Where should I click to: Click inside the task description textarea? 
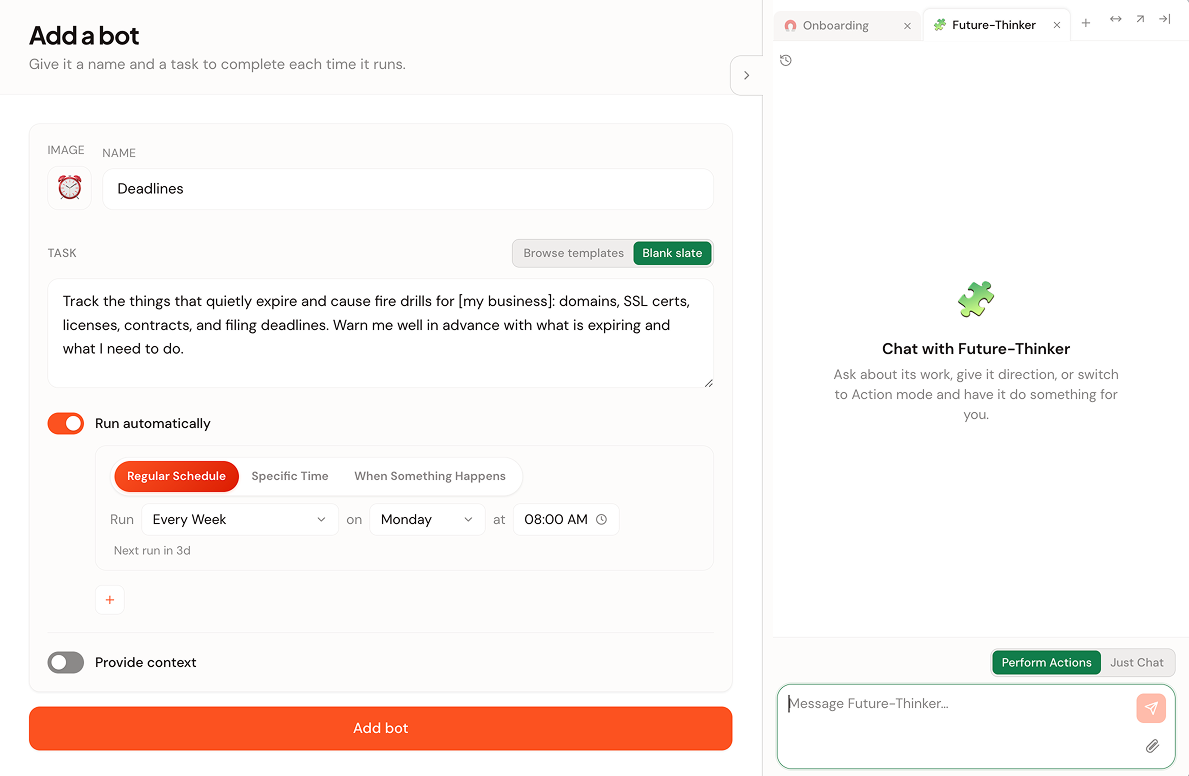[x=381, y=333]
